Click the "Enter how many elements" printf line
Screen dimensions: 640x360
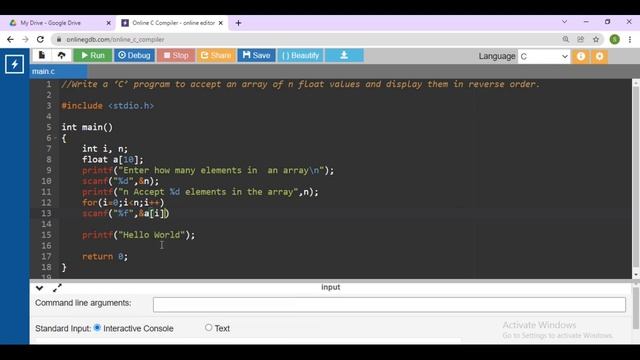[x=208, y=170]
